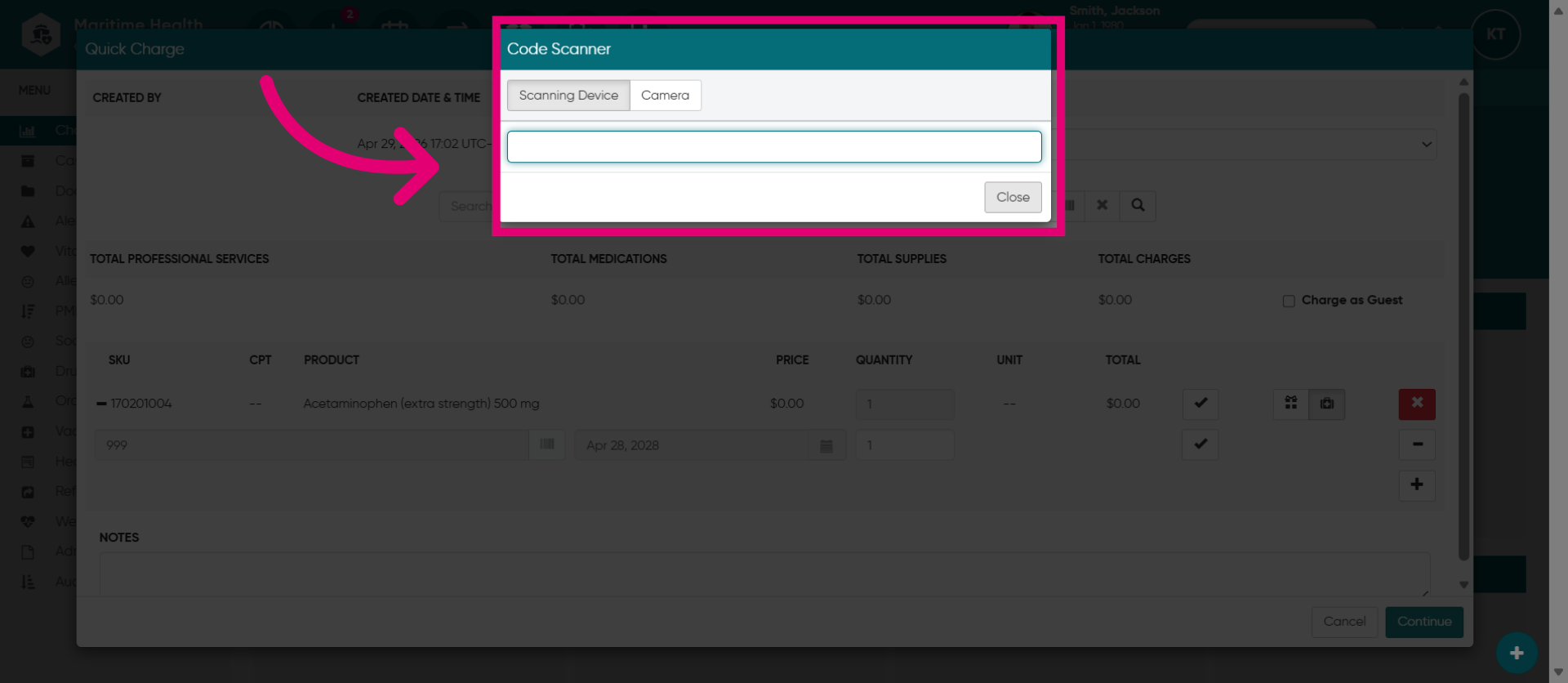Remove the lot row with the minus button
This screenshot has height=683, width=1568.
pyautogui.click(x=1417, y=444)
